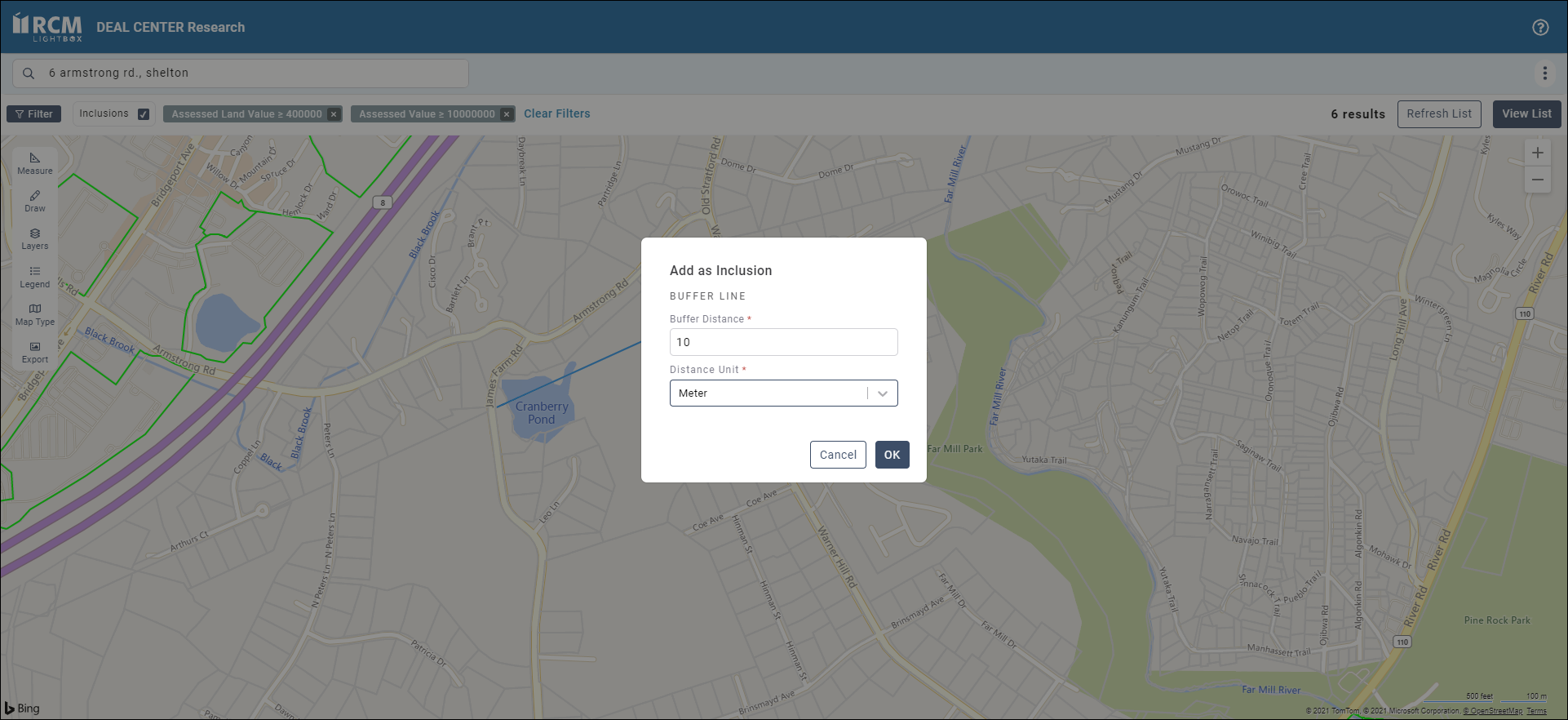Viewport: 1568px width, 720px height.
Task: Click Clear Filters link
Action: (x=557, y=113)
